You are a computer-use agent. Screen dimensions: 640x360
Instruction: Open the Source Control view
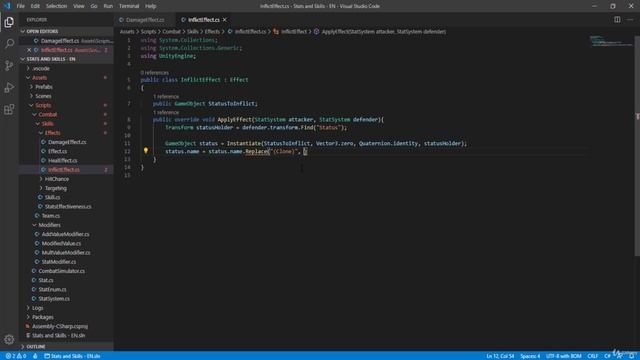pyautogui.click(x=9, y=66)
